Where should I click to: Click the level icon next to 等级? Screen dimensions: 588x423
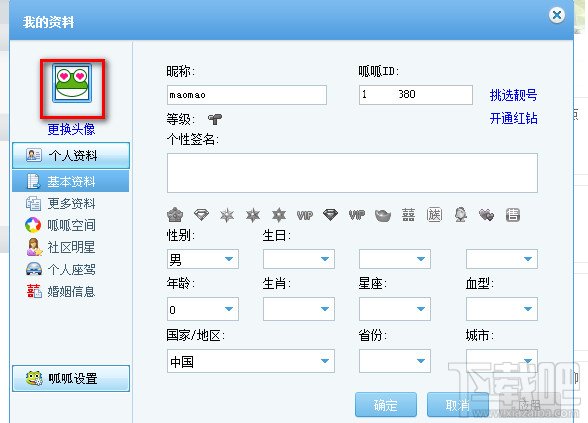click(215, 119)
